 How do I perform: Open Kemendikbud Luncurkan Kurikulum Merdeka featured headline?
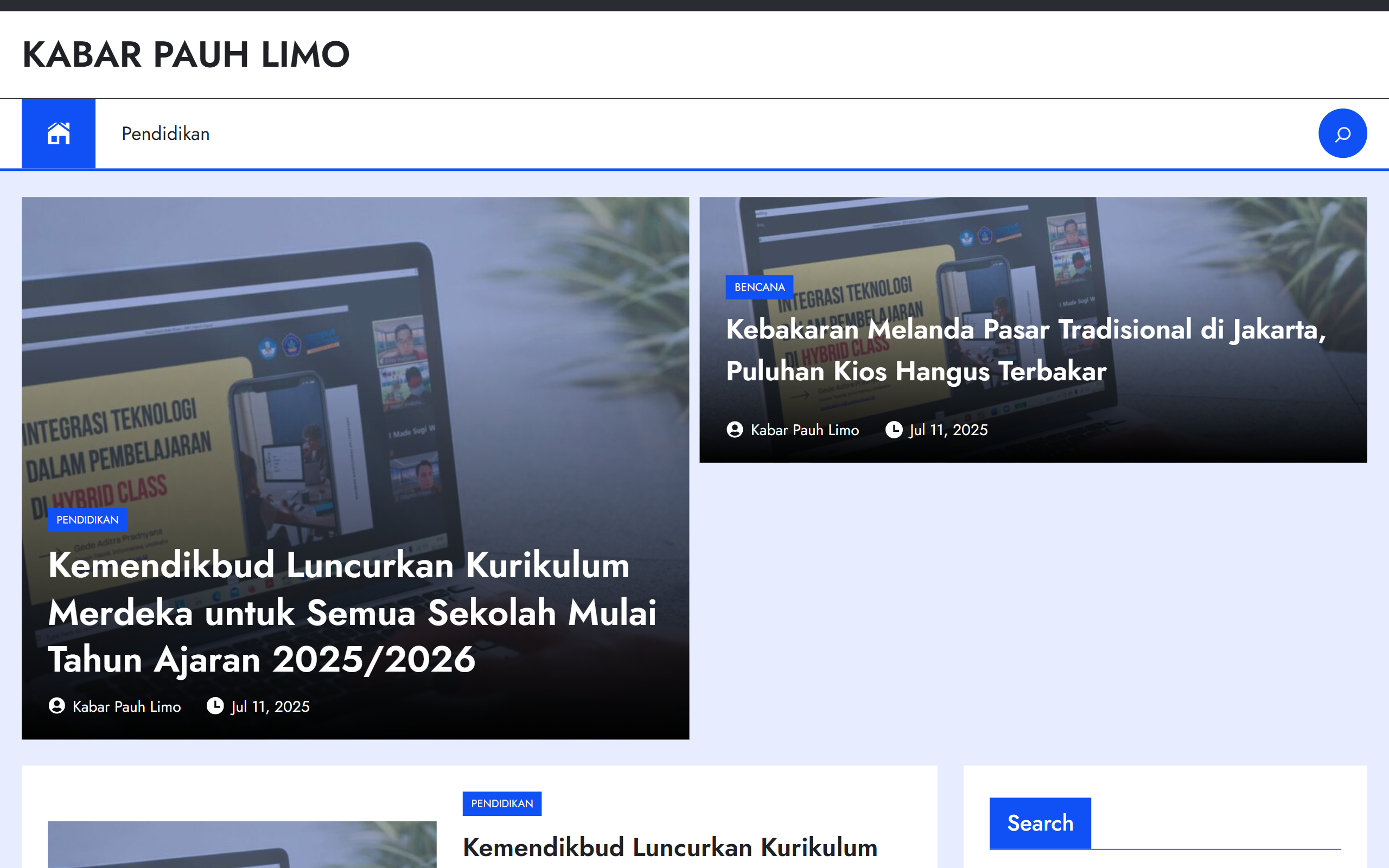click(351, 612)
